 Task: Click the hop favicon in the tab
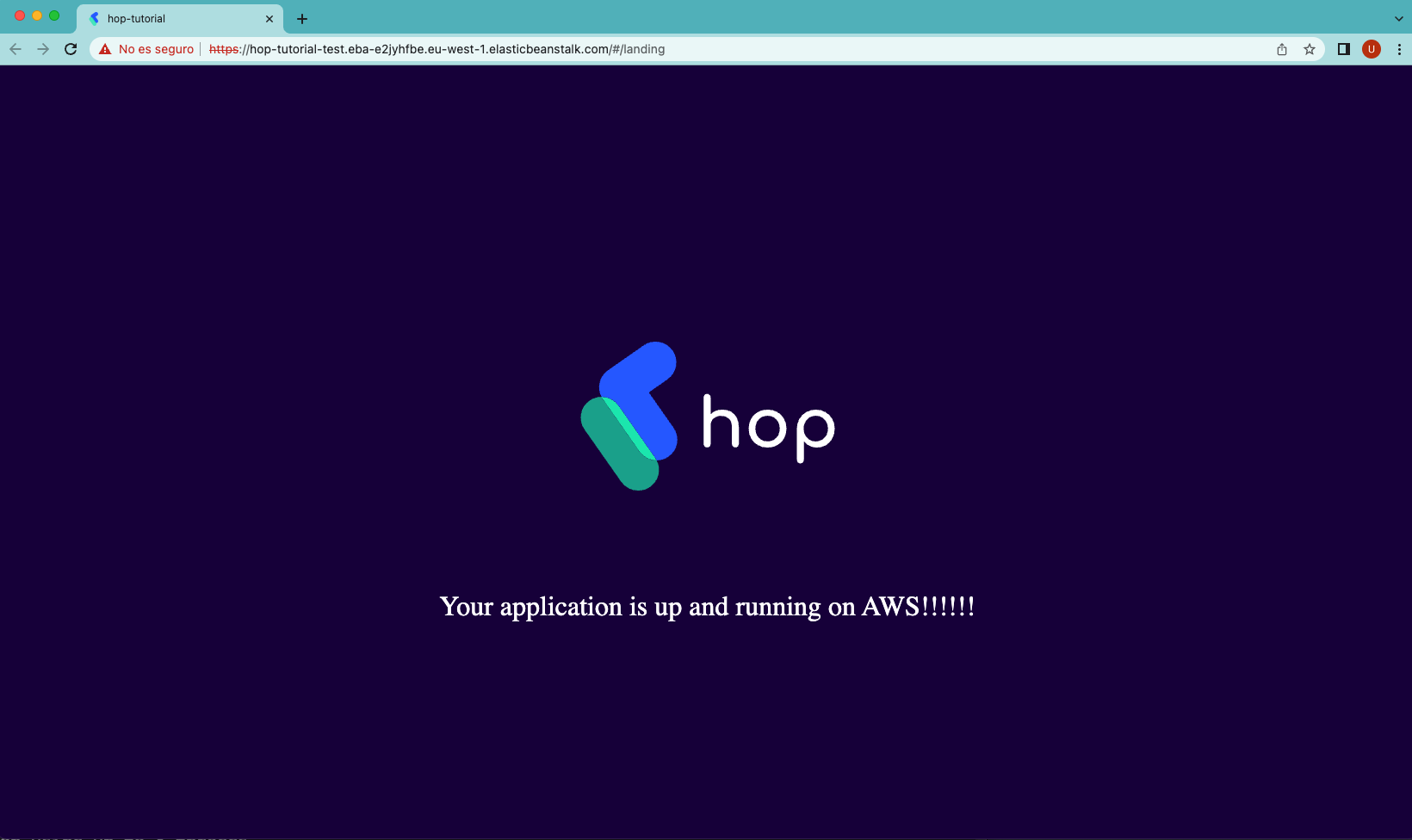pyautogui.click(x=95, y=18)
